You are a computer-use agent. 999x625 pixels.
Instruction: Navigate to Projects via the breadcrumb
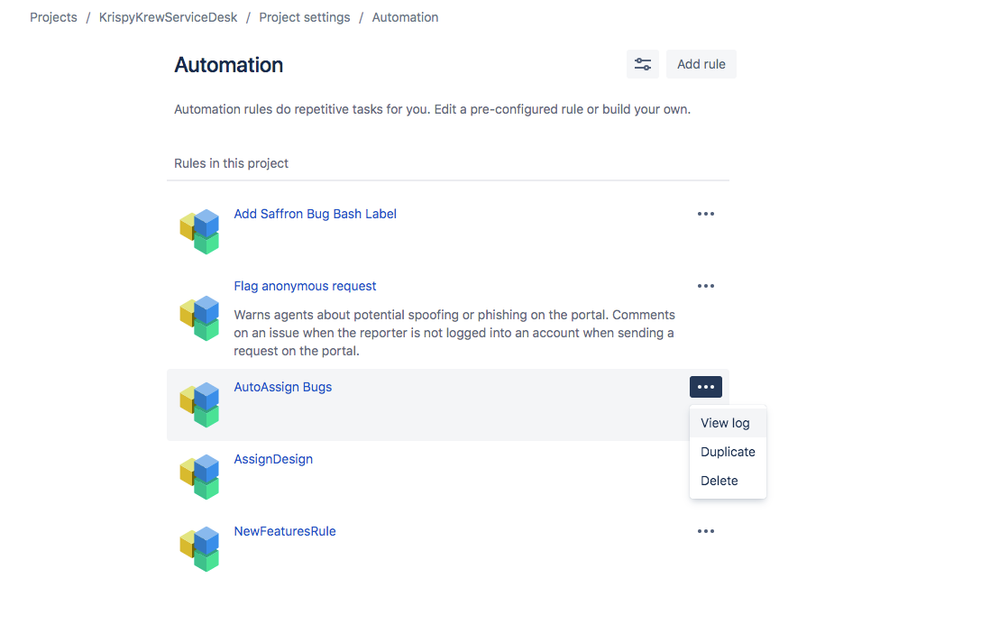53,17
